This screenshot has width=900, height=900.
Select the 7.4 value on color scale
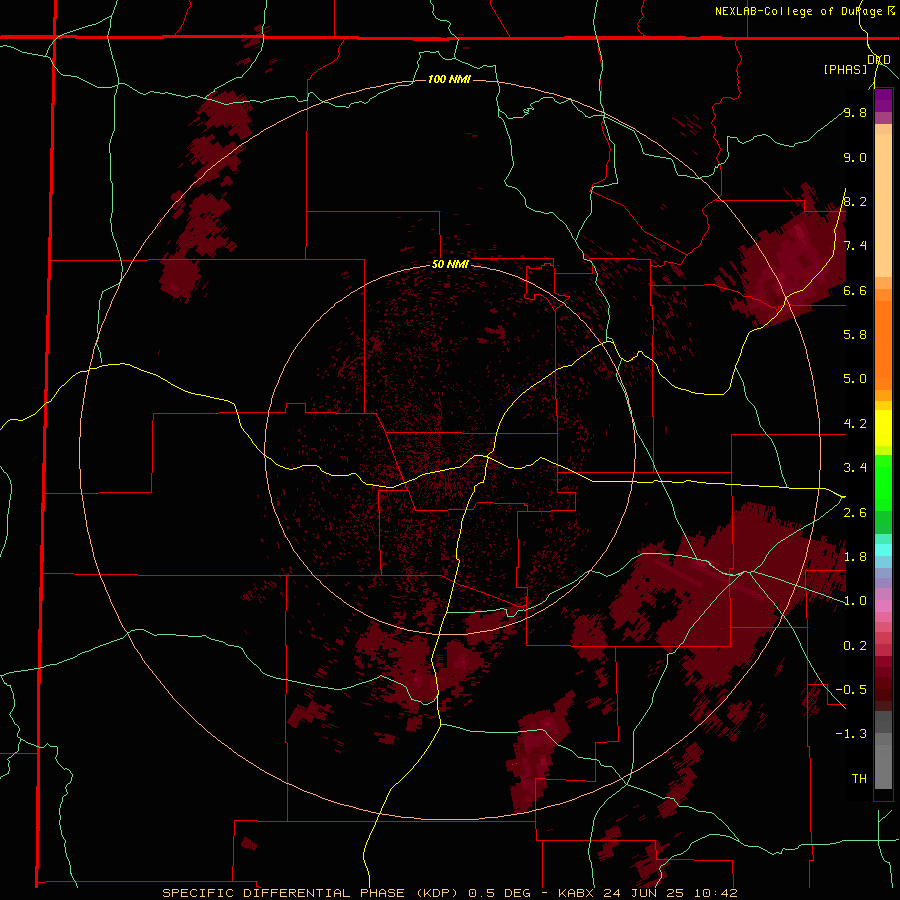point(855,246)
